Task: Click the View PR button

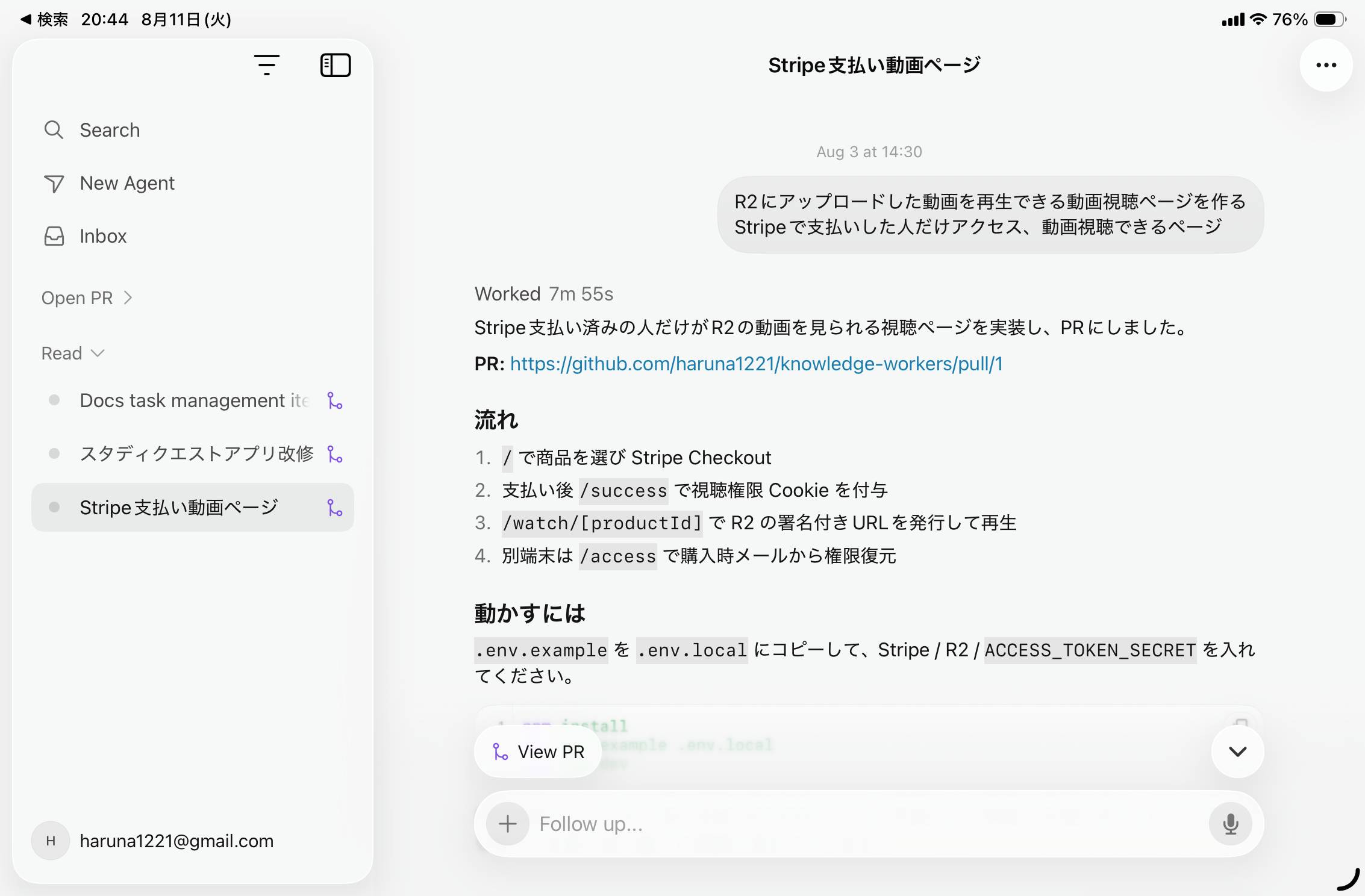Action: pos(537,751)
